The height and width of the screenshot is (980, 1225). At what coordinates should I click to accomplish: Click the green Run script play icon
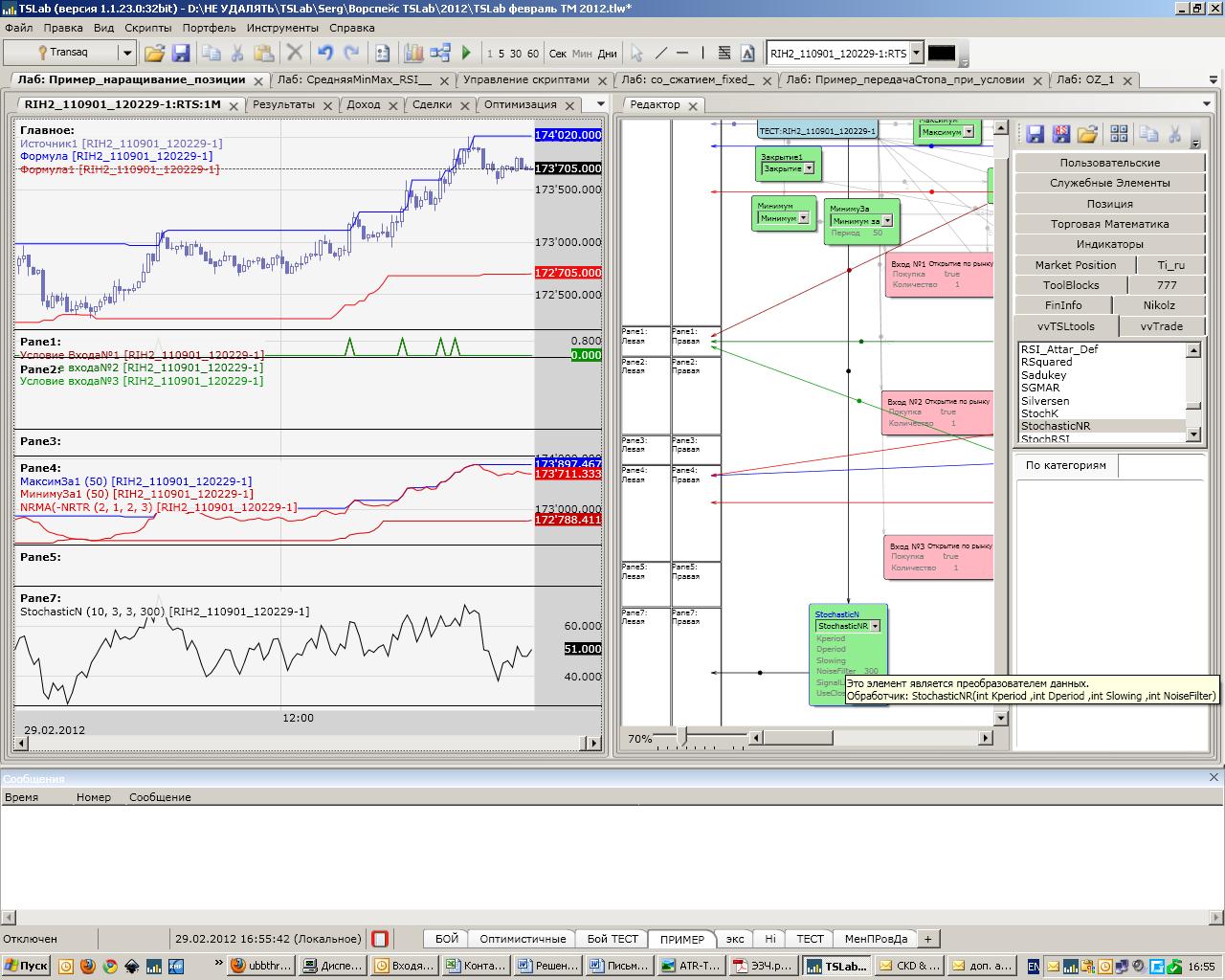tap(466, 54)
